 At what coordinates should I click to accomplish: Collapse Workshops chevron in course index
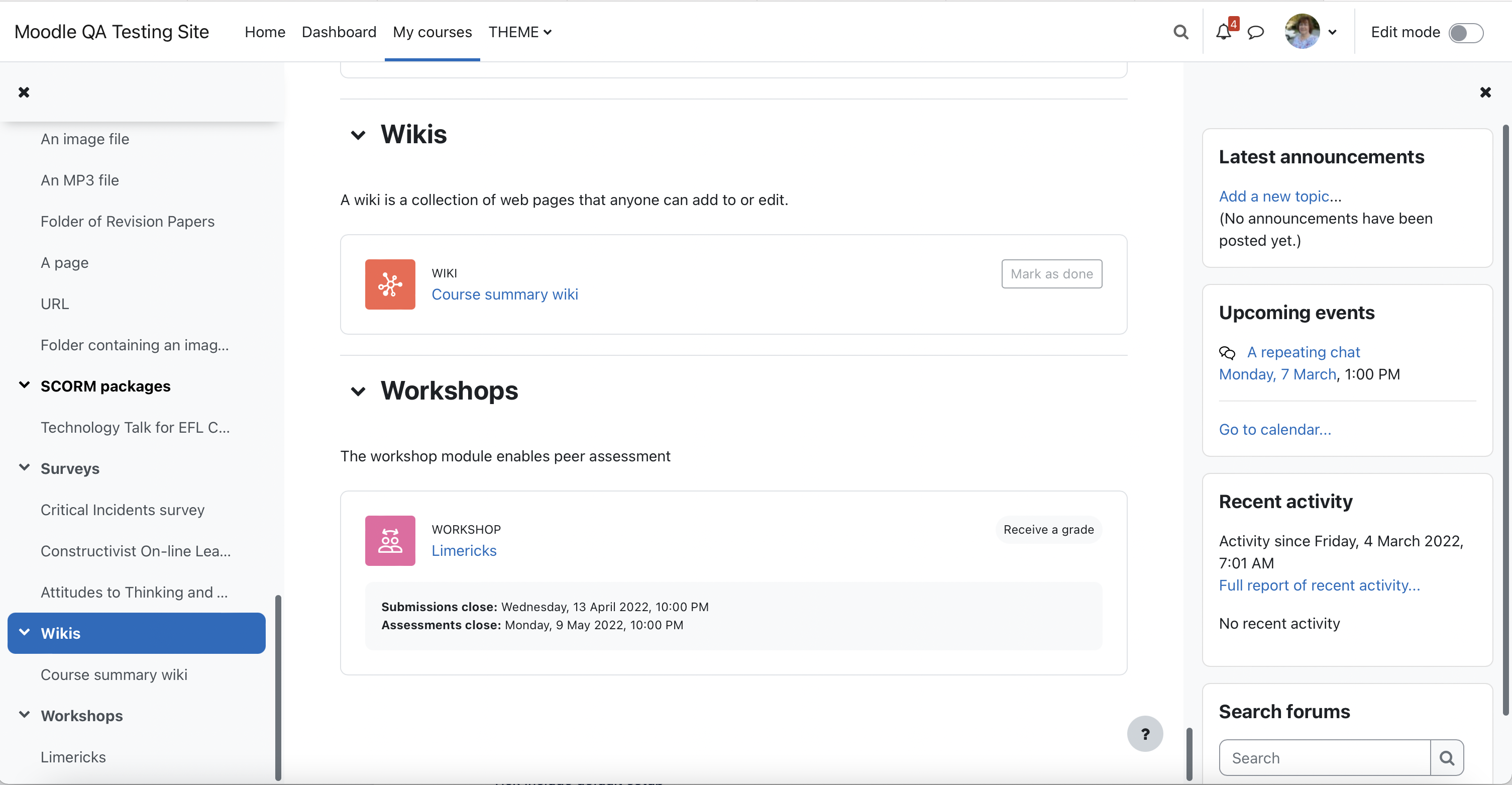coord(24,715)
